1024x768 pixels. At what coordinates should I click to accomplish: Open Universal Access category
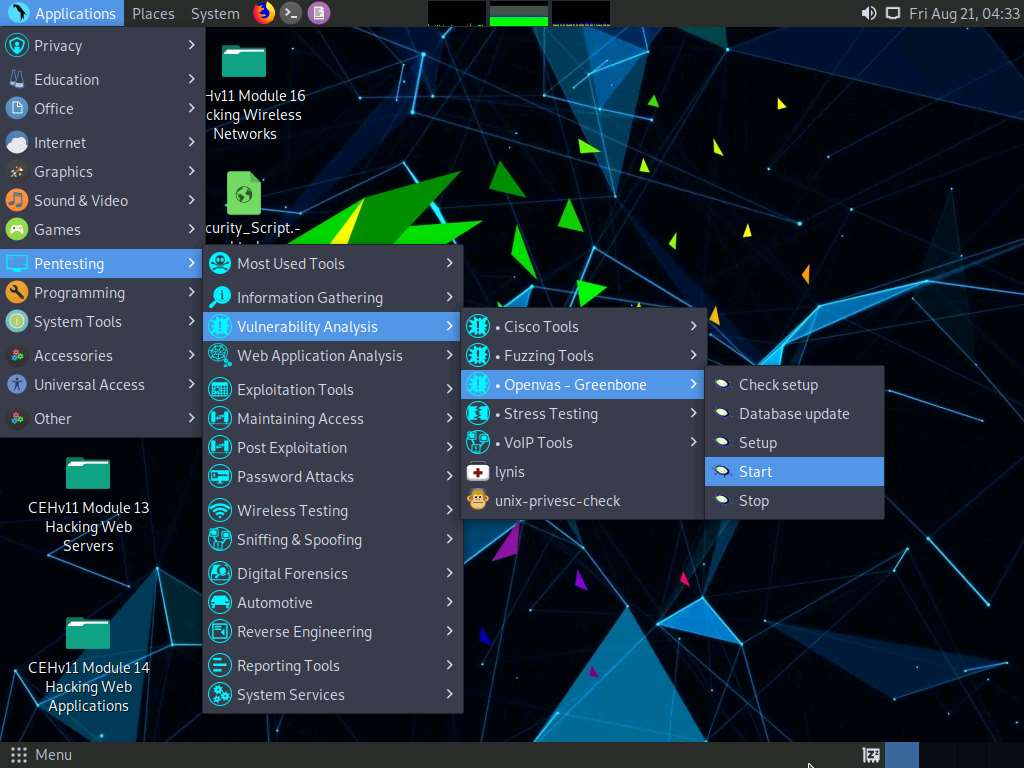click(x=102, y=385)
